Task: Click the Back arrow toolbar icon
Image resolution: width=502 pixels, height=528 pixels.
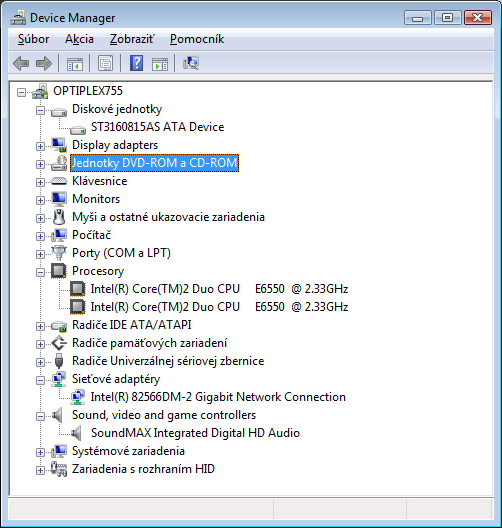Action: (21, 63)
